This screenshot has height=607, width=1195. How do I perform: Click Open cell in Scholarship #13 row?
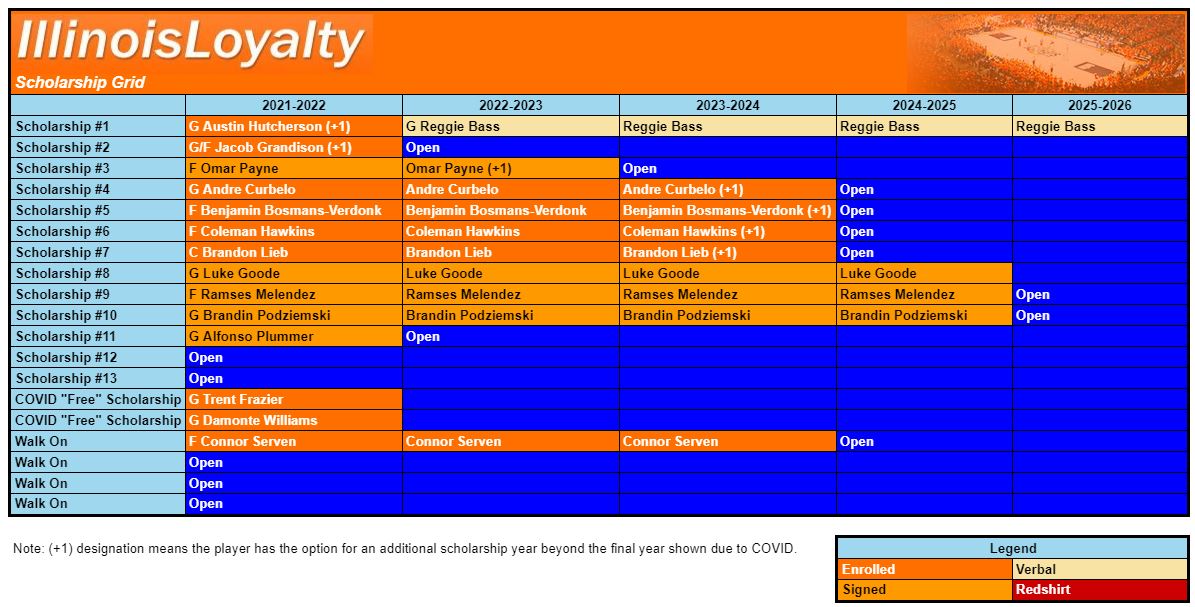(294, 378)
